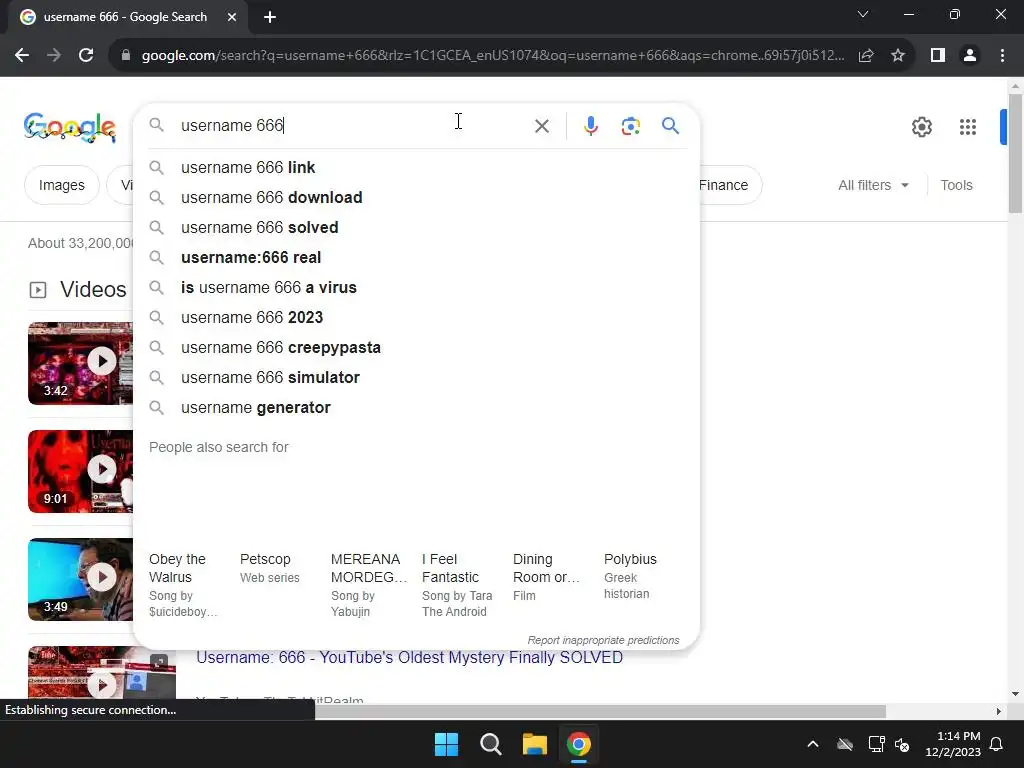Click the horizontal scrollbar at page bottom
This screenshot has height=768, width=1024.
[600, 711]
